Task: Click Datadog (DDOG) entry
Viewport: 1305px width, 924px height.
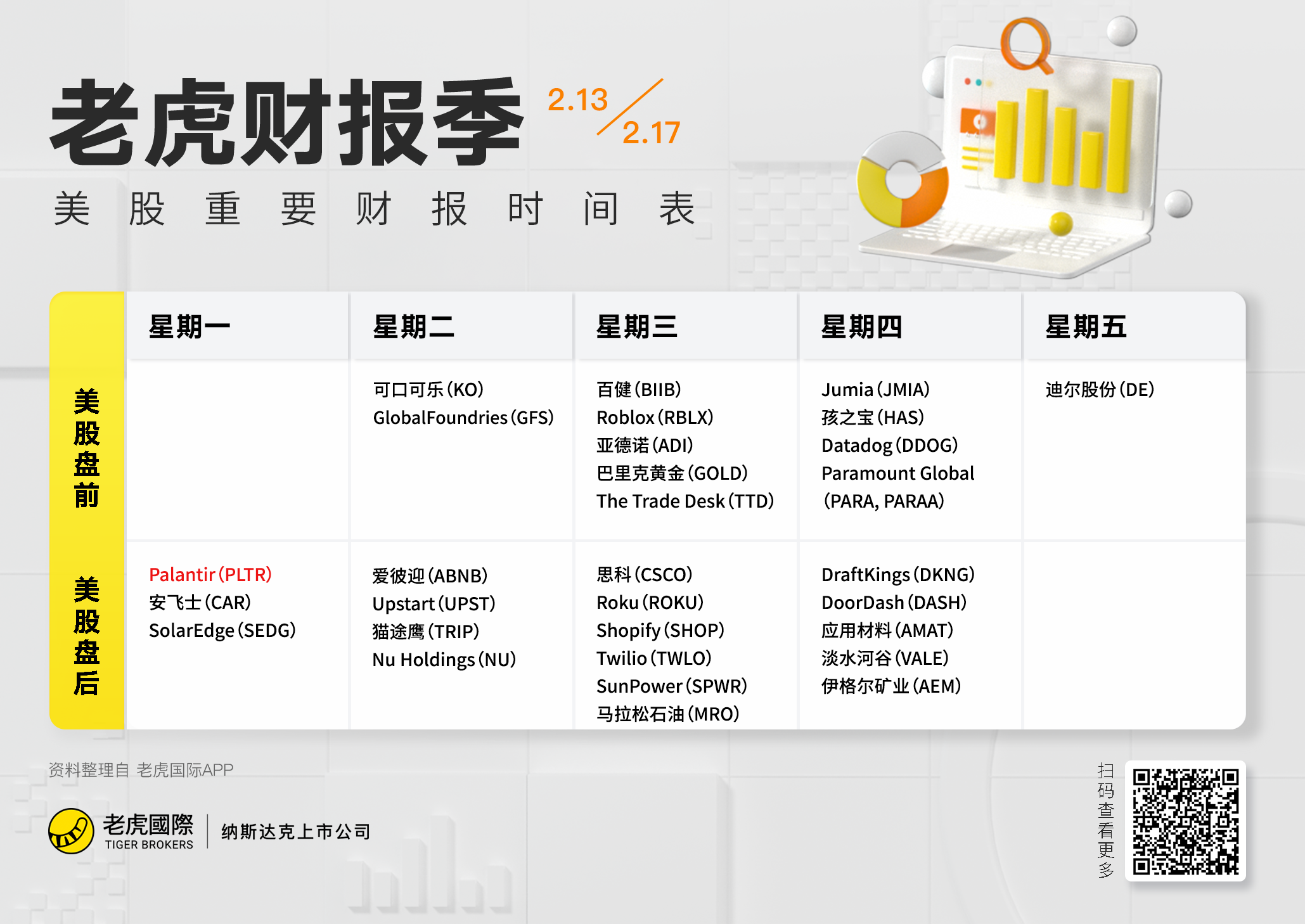Action: (889, 445)
